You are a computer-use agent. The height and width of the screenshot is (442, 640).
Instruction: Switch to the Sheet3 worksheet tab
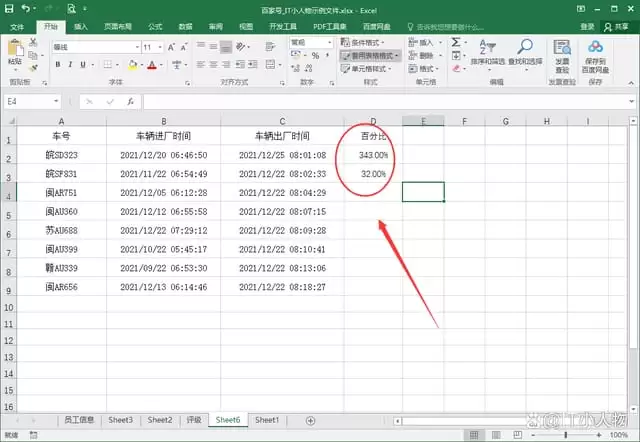click(x=120, y=420)
